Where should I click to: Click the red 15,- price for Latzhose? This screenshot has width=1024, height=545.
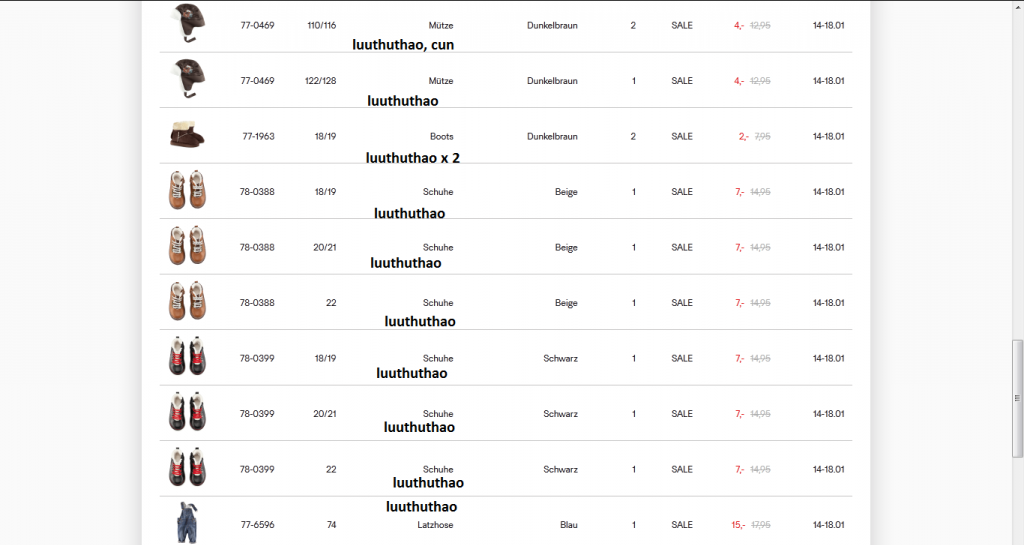point(738,524)
